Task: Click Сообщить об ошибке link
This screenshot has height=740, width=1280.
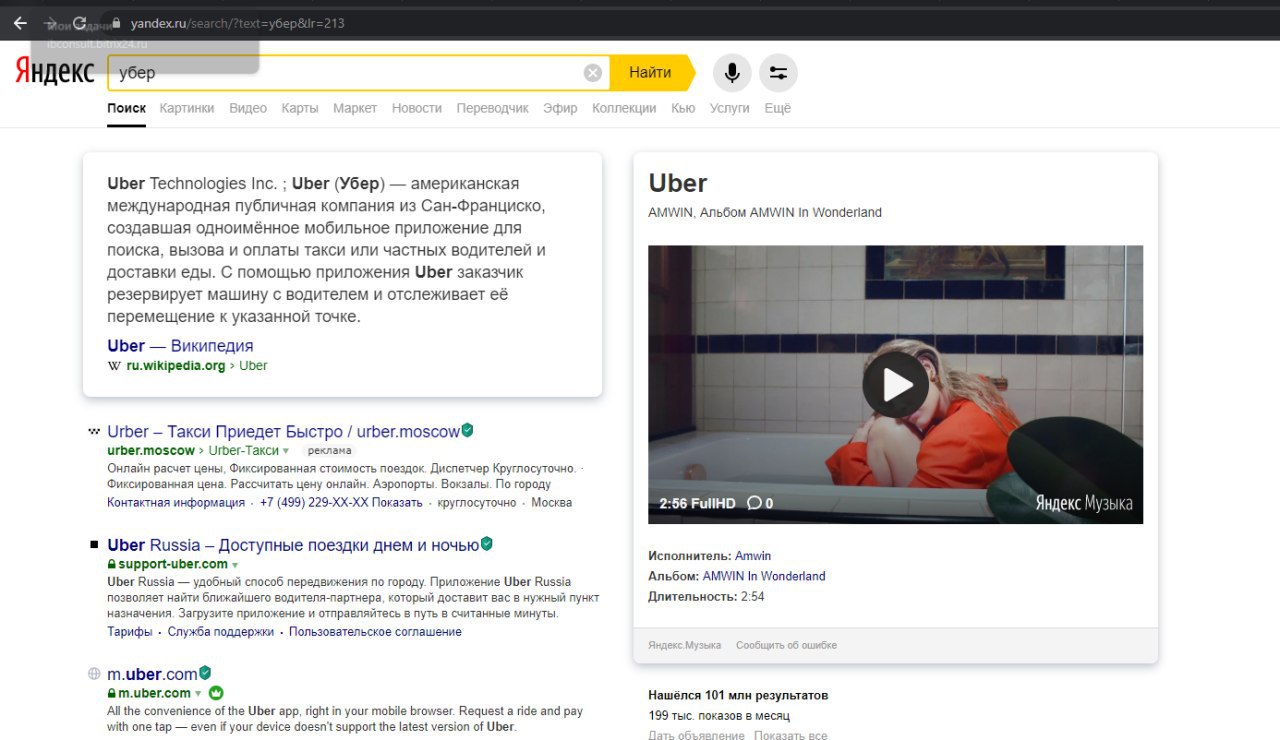Action: (786, 645)
